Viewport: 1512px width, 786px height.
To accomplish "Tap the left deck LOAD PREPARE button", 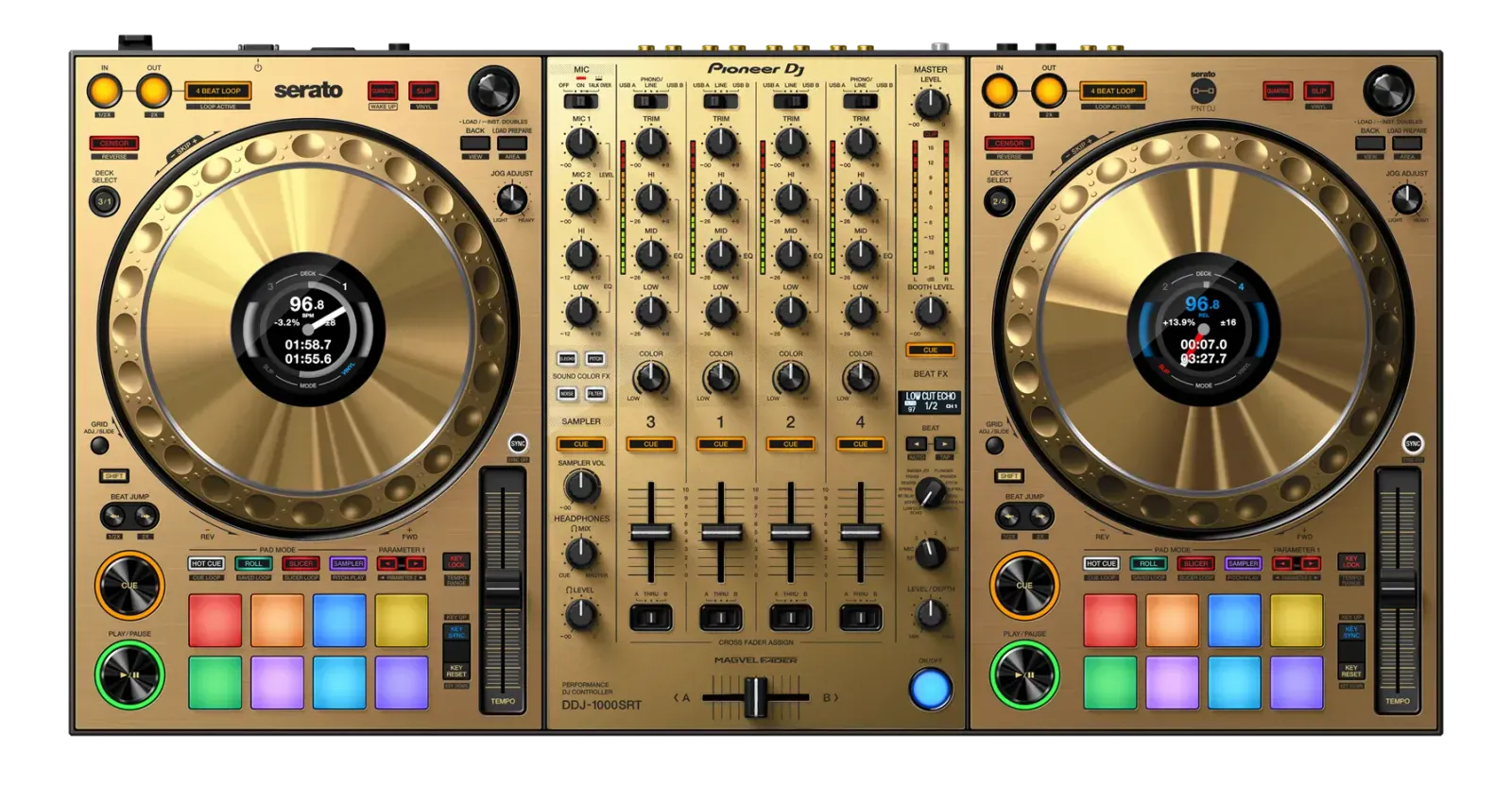I will point(512,144).
